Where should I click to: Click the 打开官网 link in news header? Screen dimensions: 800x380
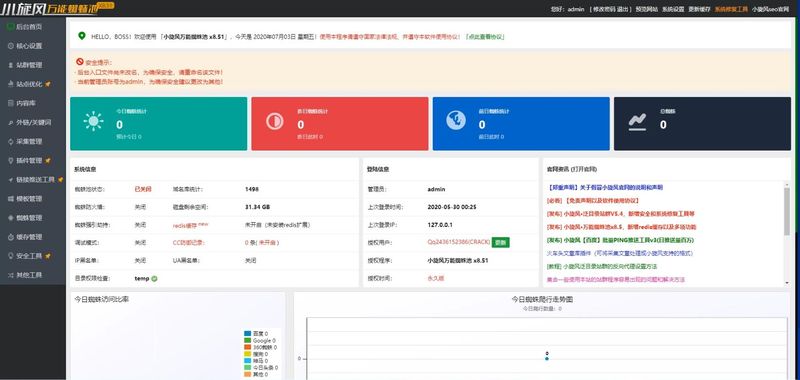click(x=584, y=169)
